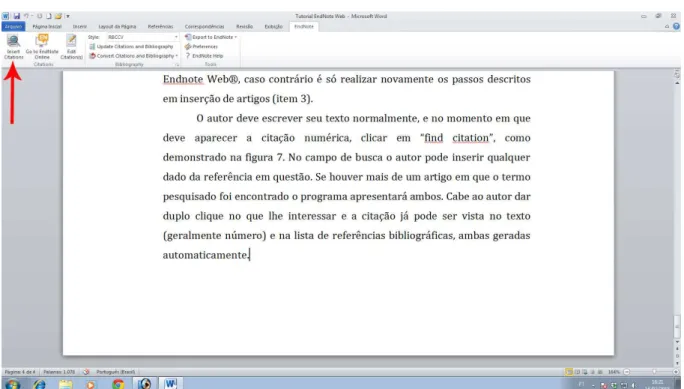Click the underlined word "citation" in the text
Image resolution: width=684 pixels, height=389 pixels.
point(470,138)
